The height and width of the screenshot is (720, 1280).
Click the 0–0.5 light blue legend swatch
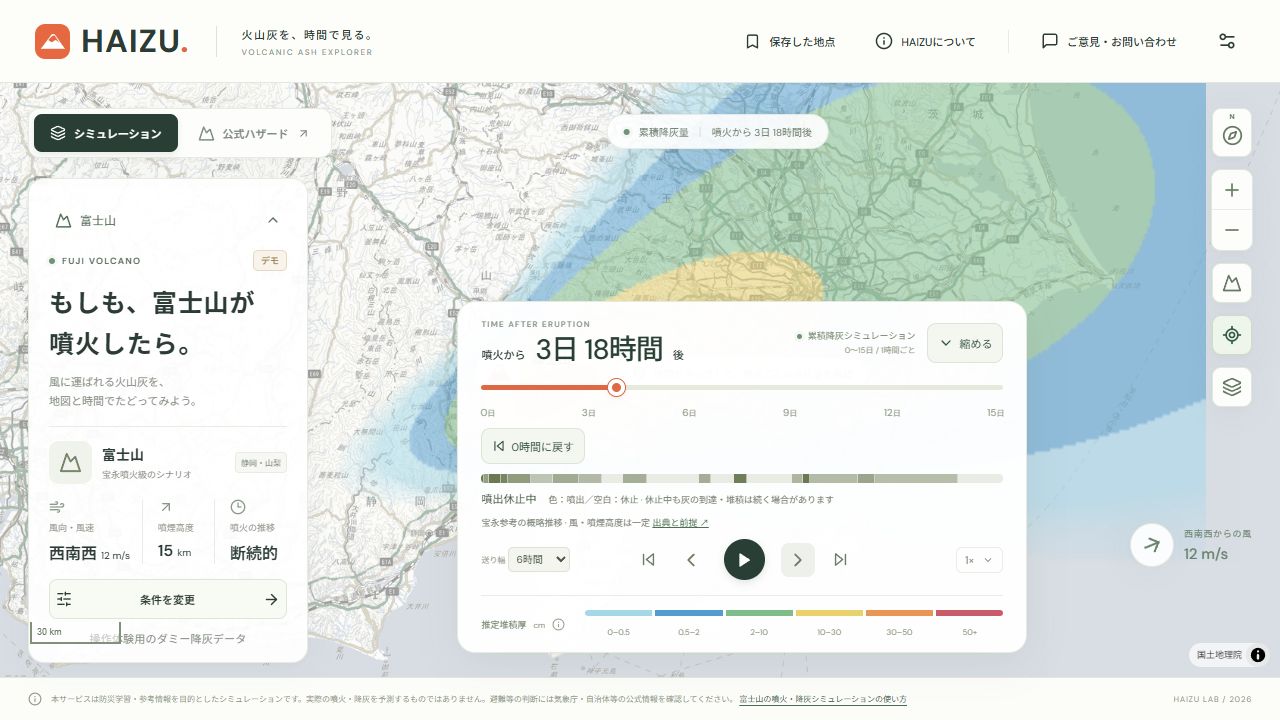pos(619,613)
